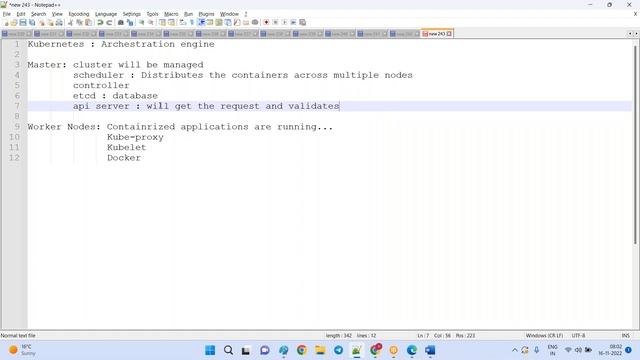Click the Paste toolbar icon
Image resolution: width=640 pixels, height=360 pixels.
pyautogui.click(x=88, y=22)
